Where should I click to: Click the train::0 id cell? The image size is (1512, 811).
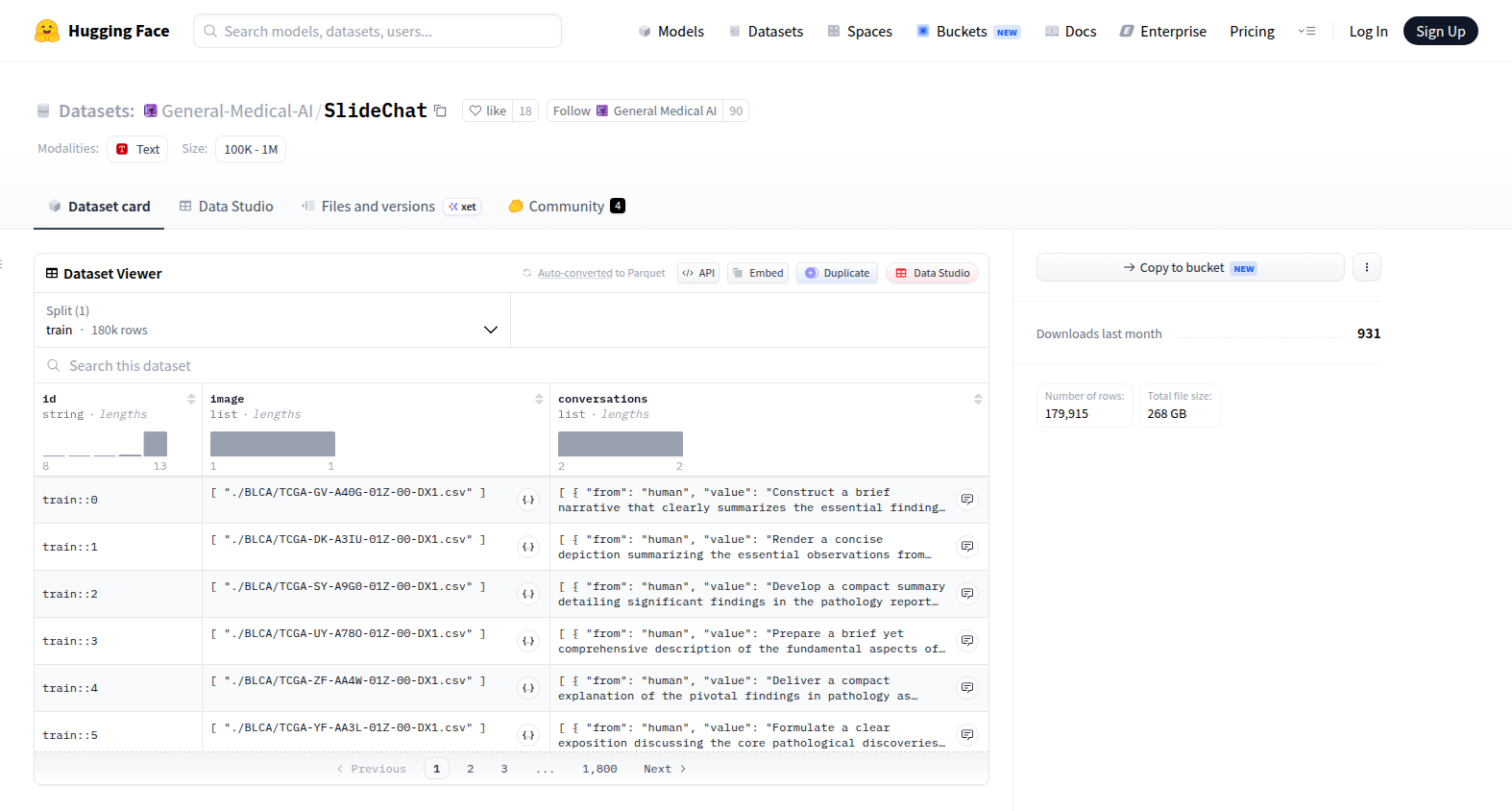coord(118,500)
